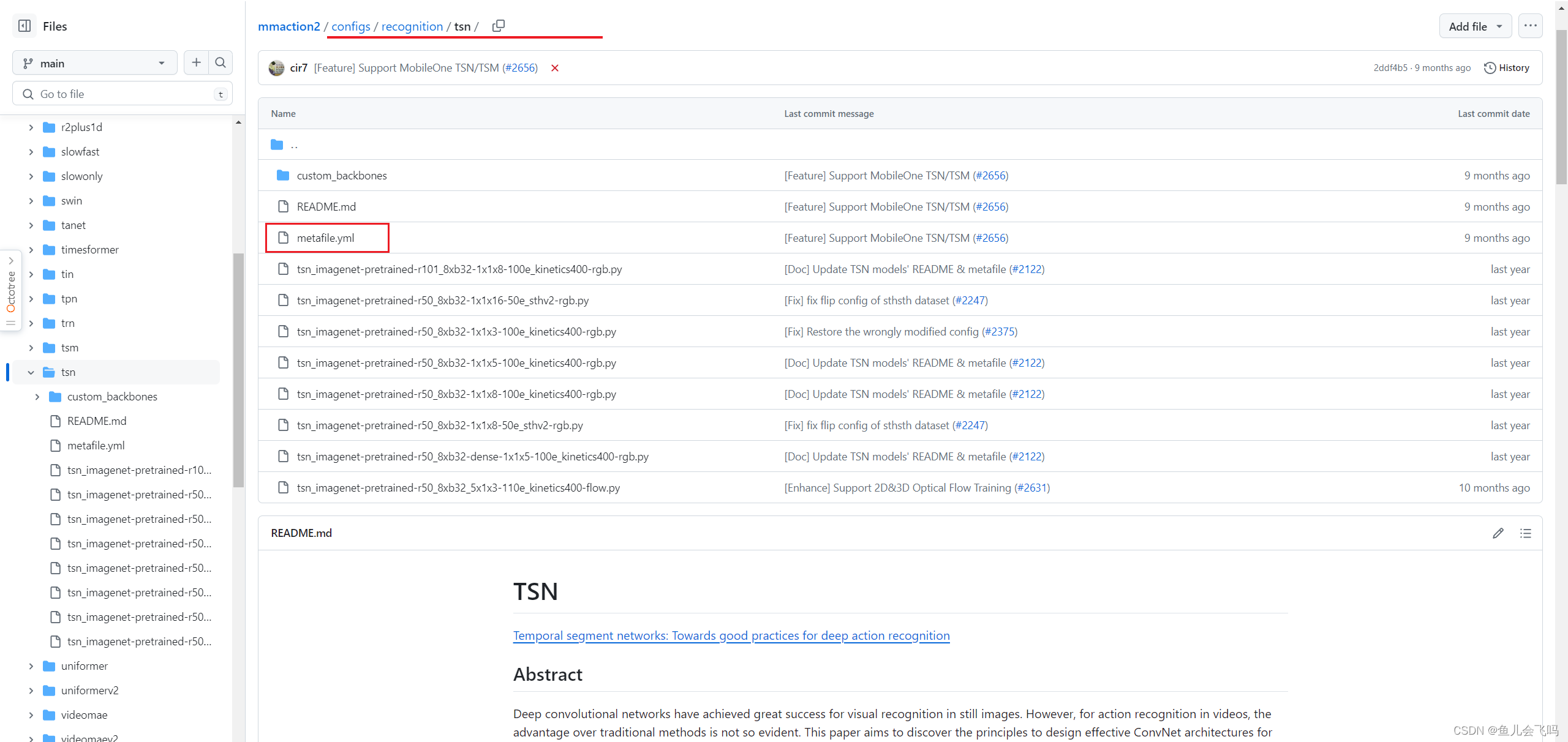Navigate to configs via breadcrumb
Image resolution: width=1568 pixels, height=742 pixels.
point(350,26)
